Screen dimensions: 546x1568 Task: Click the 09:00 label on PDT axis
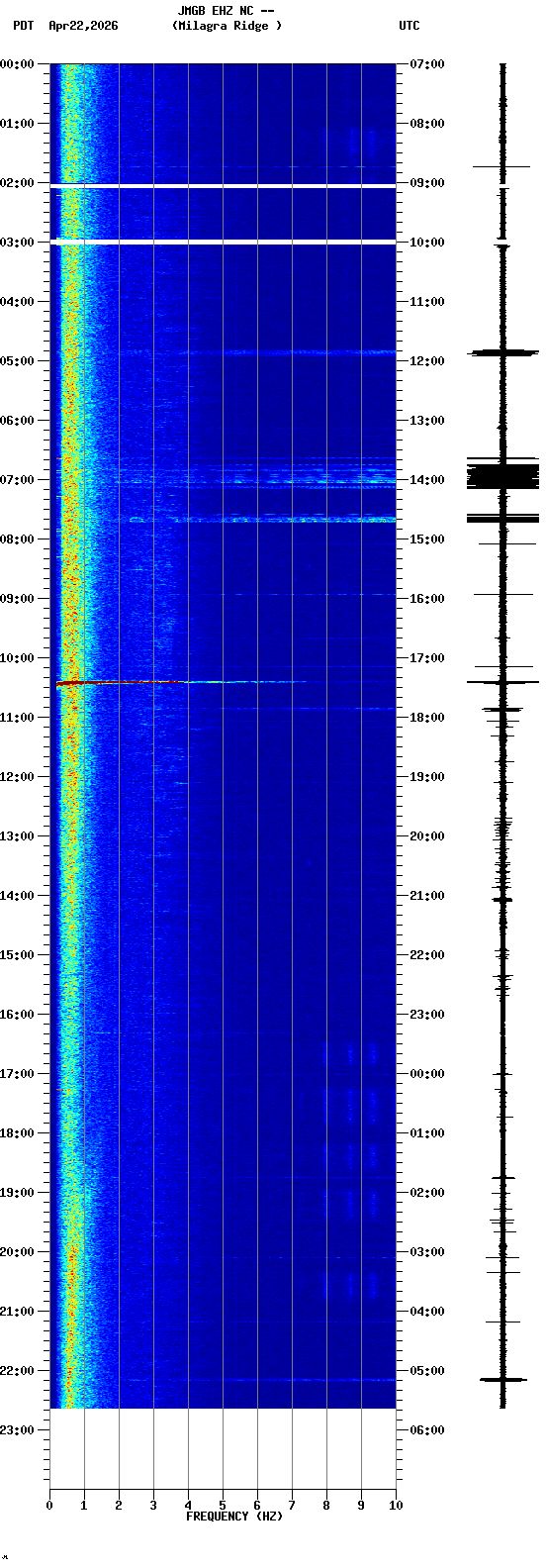click(17, 599)
